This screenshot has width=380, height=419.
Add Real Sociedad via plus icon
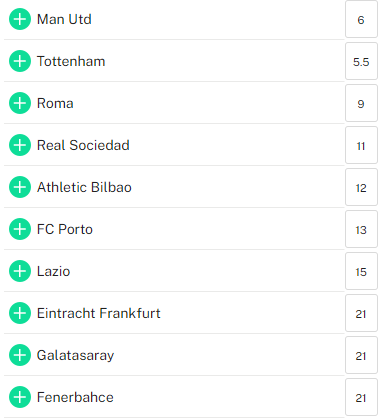coord(20,145)
